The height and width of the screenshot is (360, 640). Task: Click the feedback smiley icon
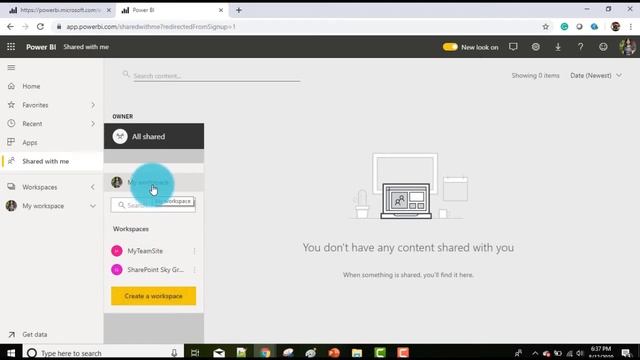[603, 47]
